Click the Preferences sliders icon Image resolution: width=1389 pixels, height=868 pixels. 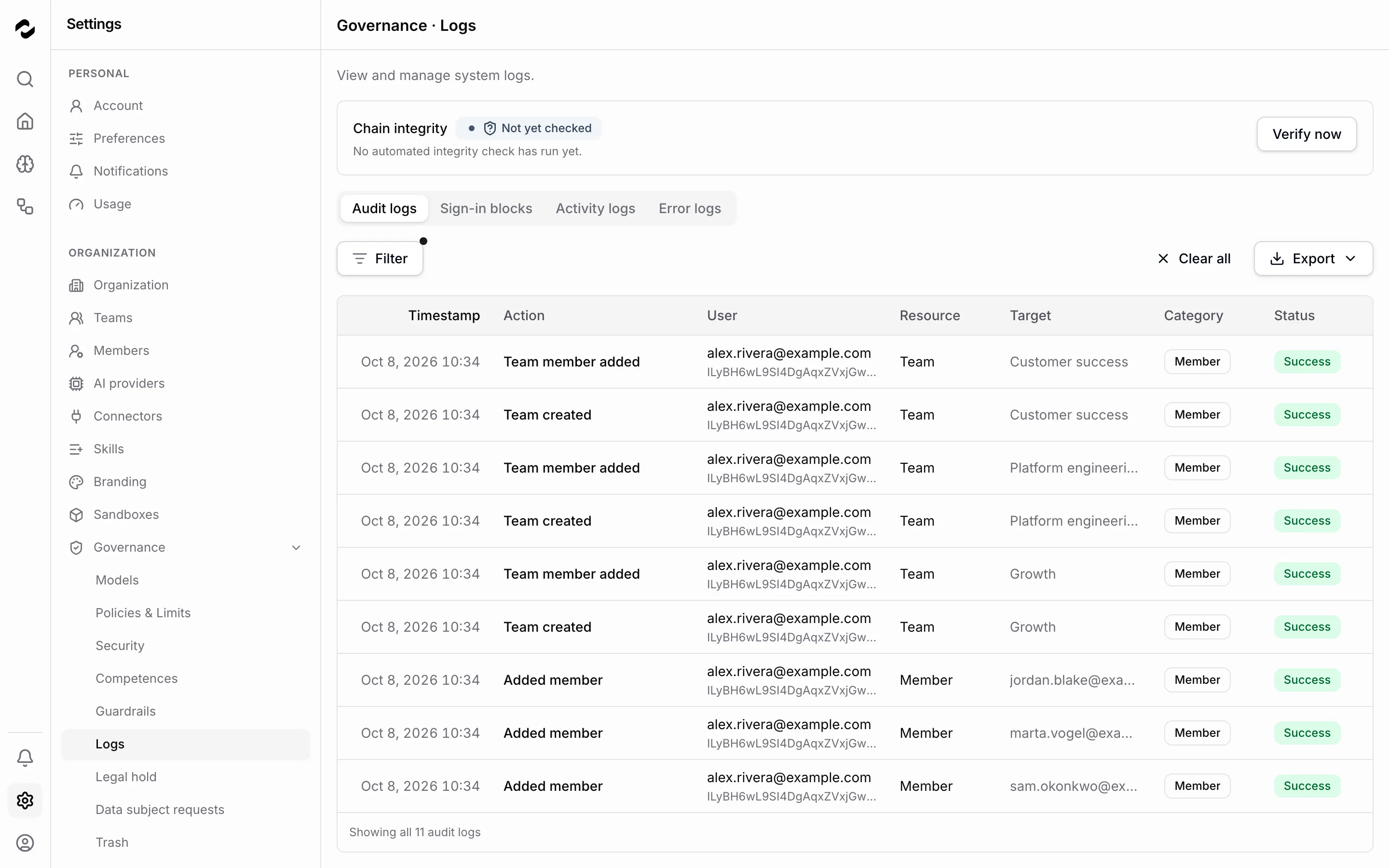76,138
